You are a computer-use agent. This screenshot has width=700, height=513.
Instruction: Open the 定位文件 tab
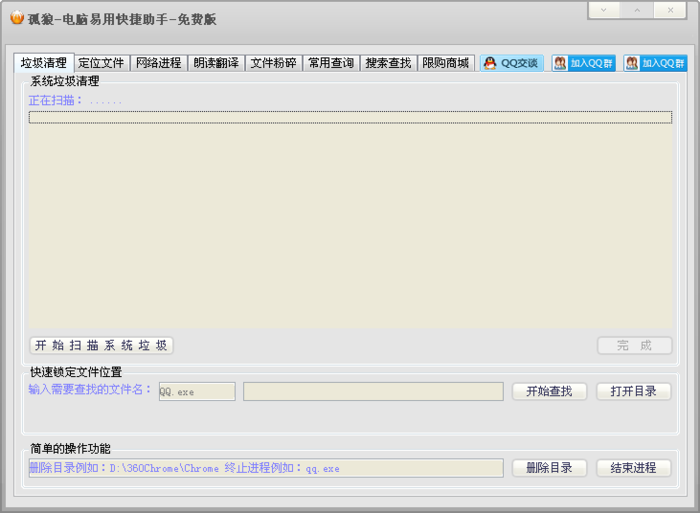[101, 63]
